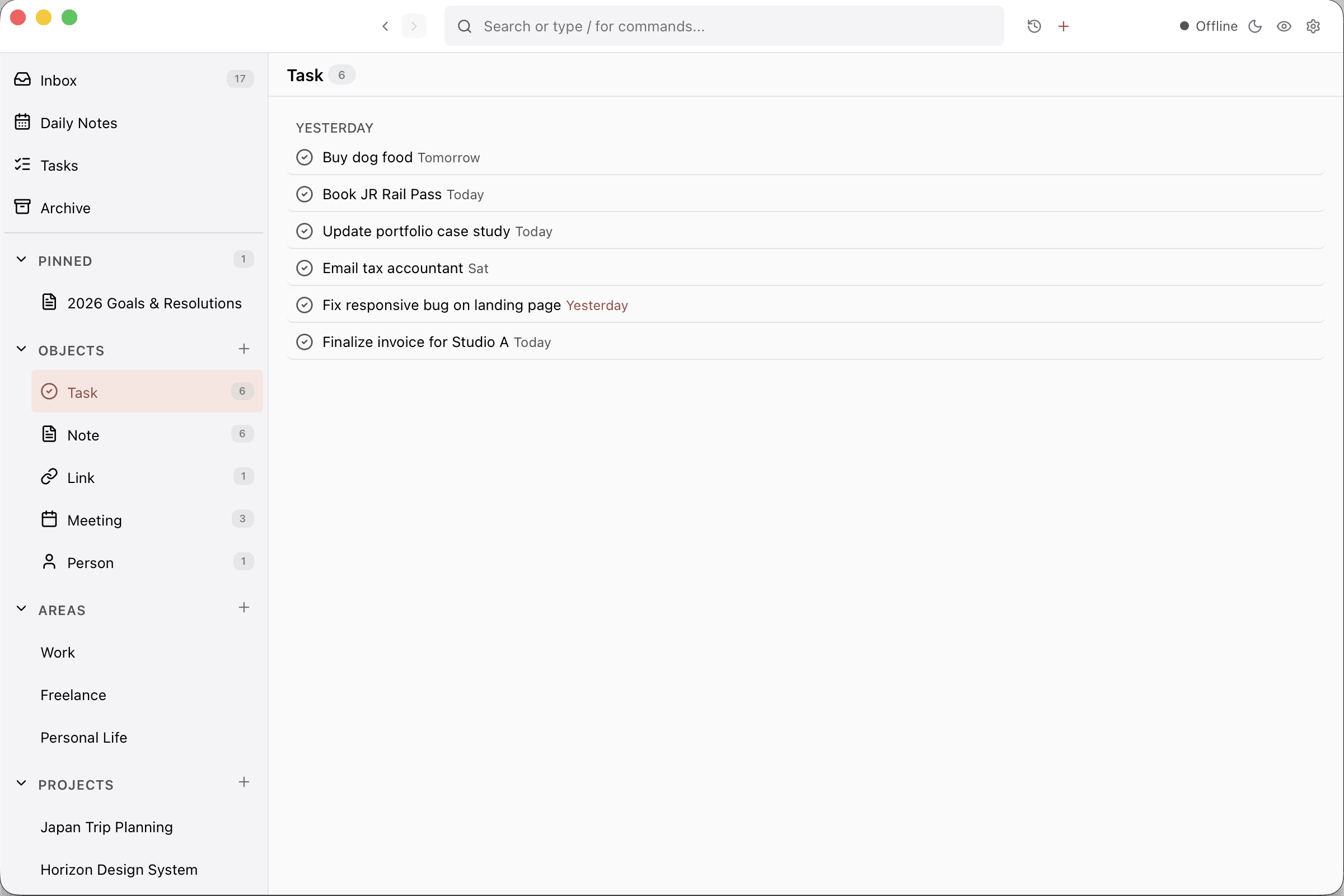Open the Tasks sidebar item
1344x896 pixels.
[59, 165]
